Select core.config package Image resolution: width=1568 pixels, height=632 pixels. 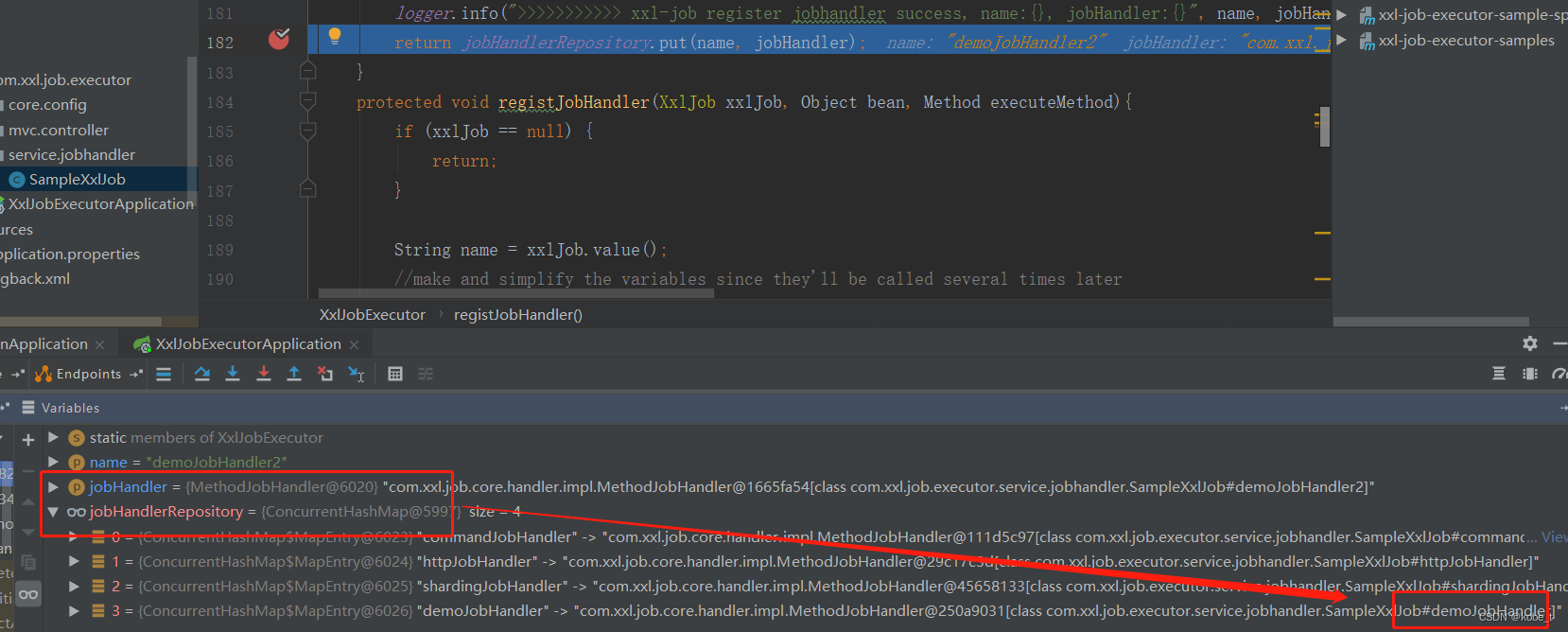coord(47,105)
